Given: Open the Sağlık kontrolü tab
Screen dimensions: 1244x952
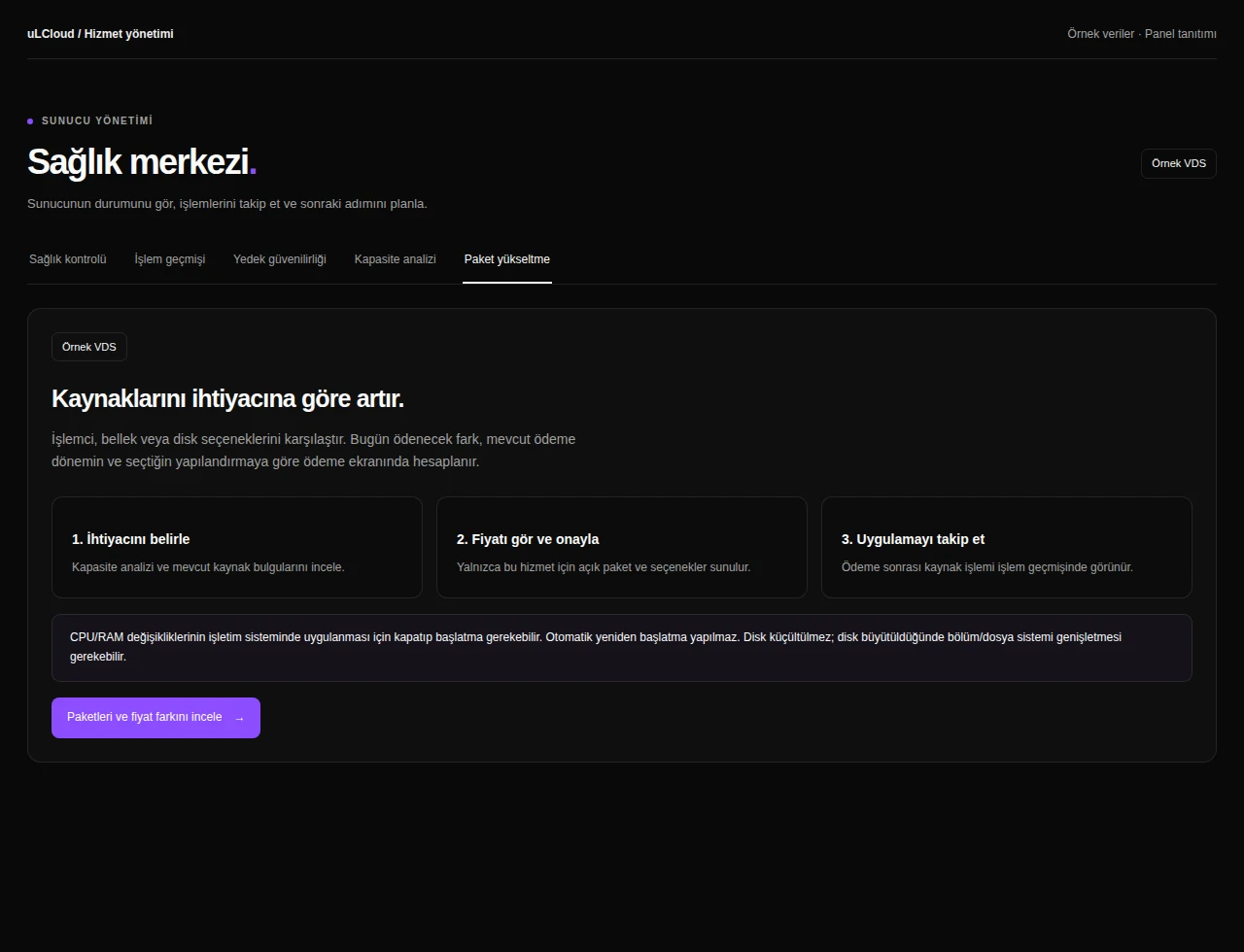Looking at the screenshot, I should [x=68, y=259].
